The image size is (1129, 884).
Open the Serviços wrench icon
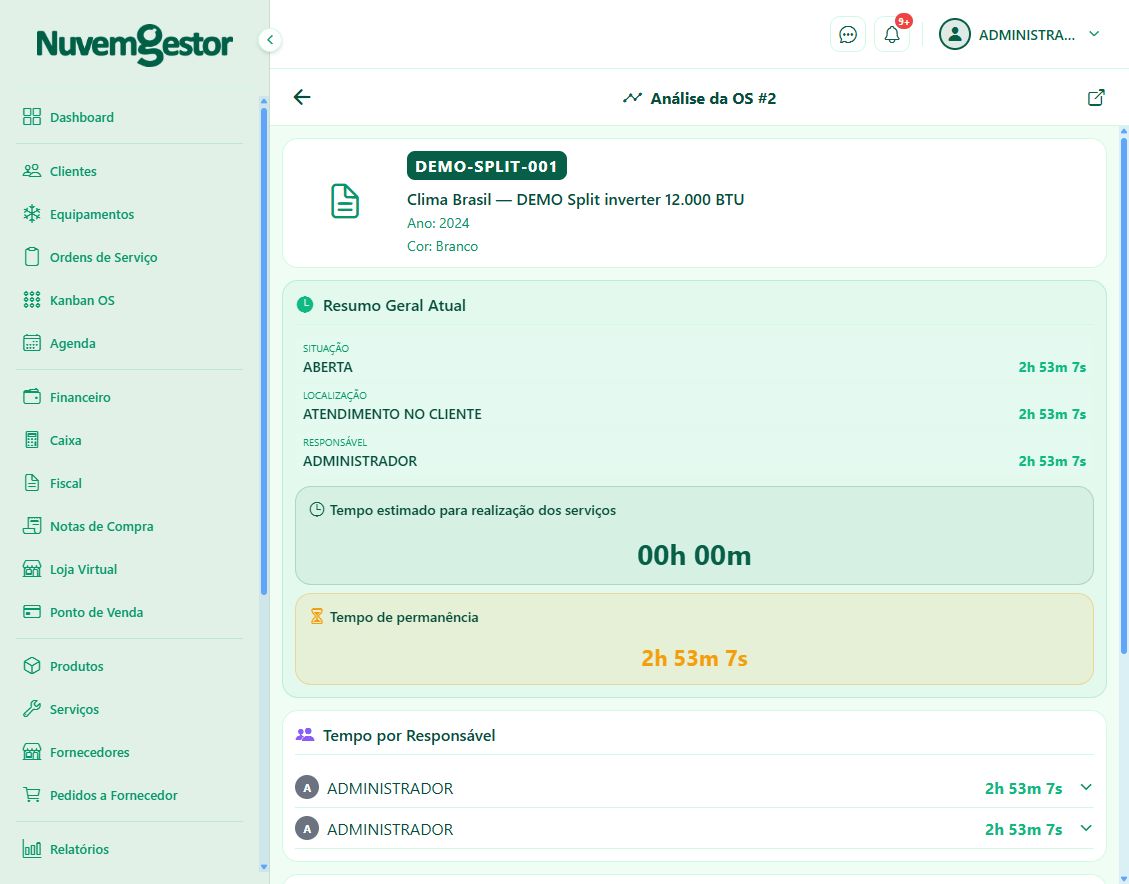32,709
